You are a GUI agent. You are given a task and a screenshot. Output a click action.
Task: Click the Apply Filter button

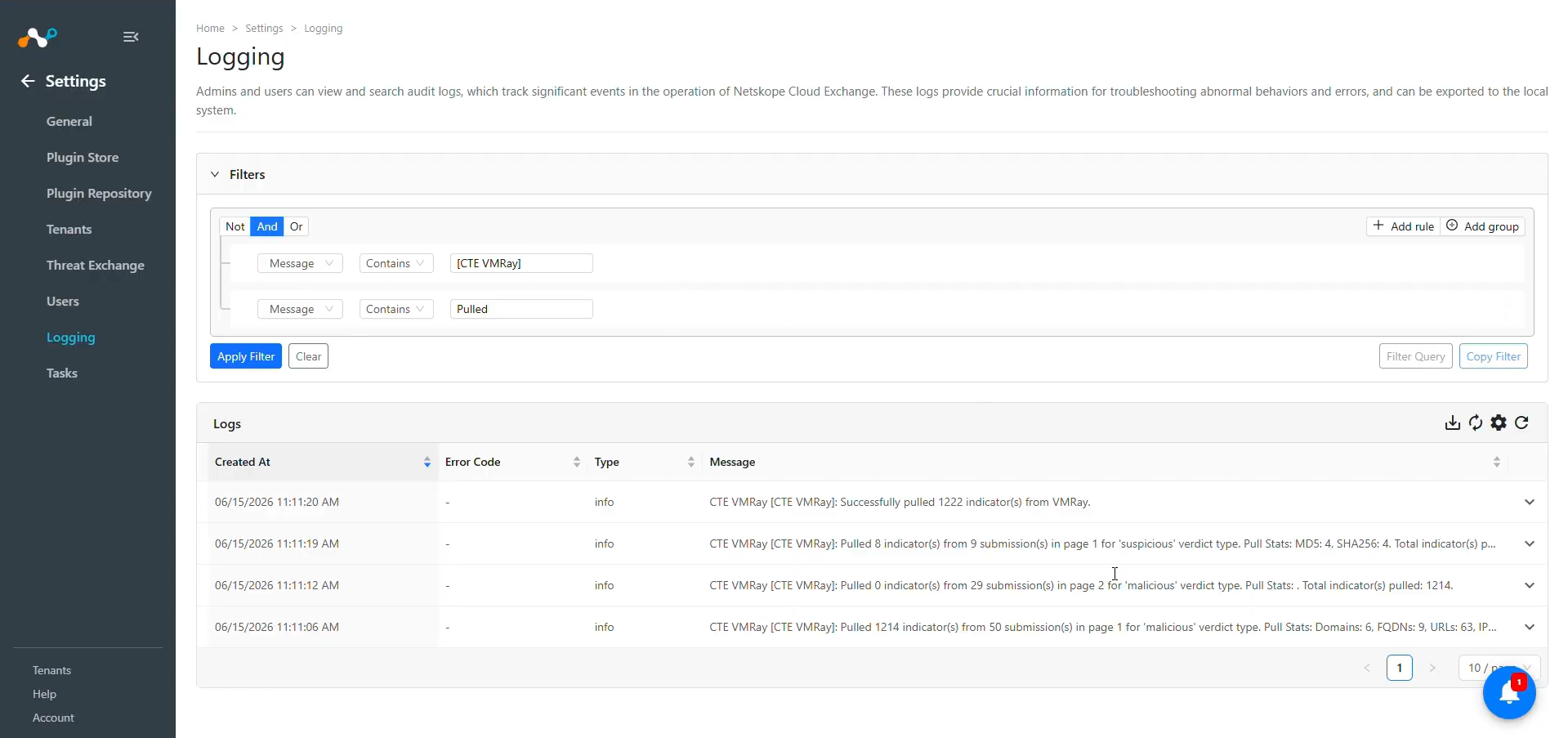coord(246,356)
